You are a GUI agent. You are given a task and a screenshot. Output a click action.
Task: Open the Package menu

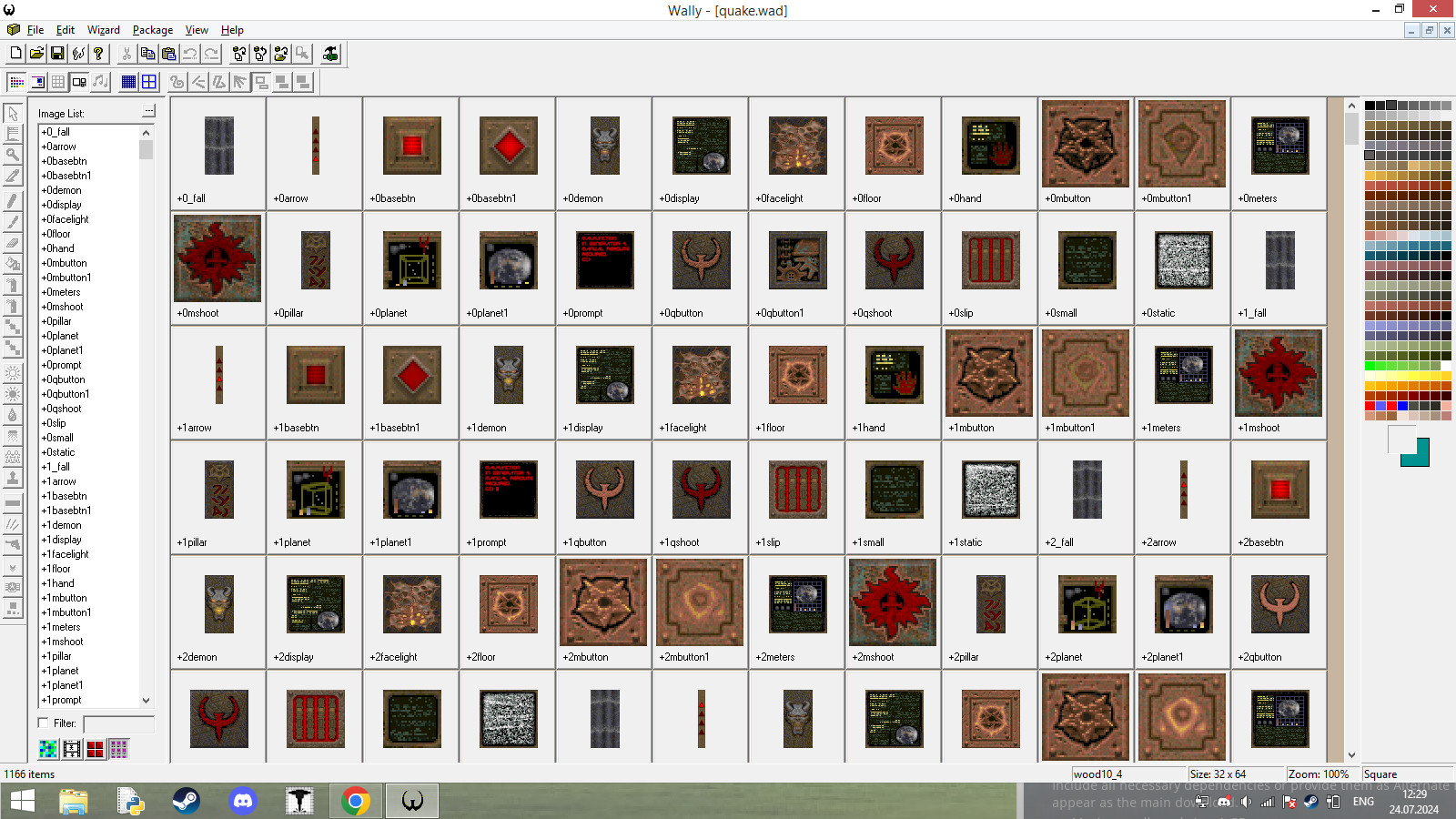point(152,30)
